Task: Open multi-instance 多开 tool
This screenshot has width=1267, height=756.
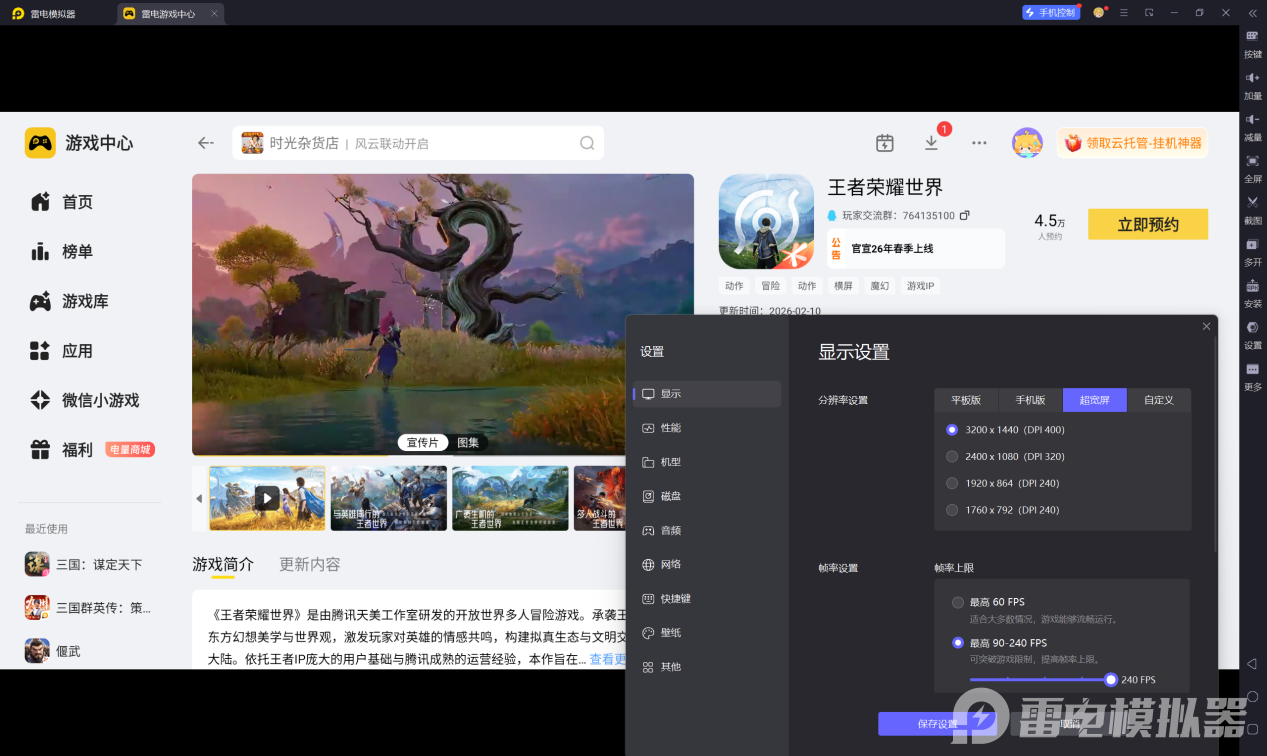Action: point(1252,252)
